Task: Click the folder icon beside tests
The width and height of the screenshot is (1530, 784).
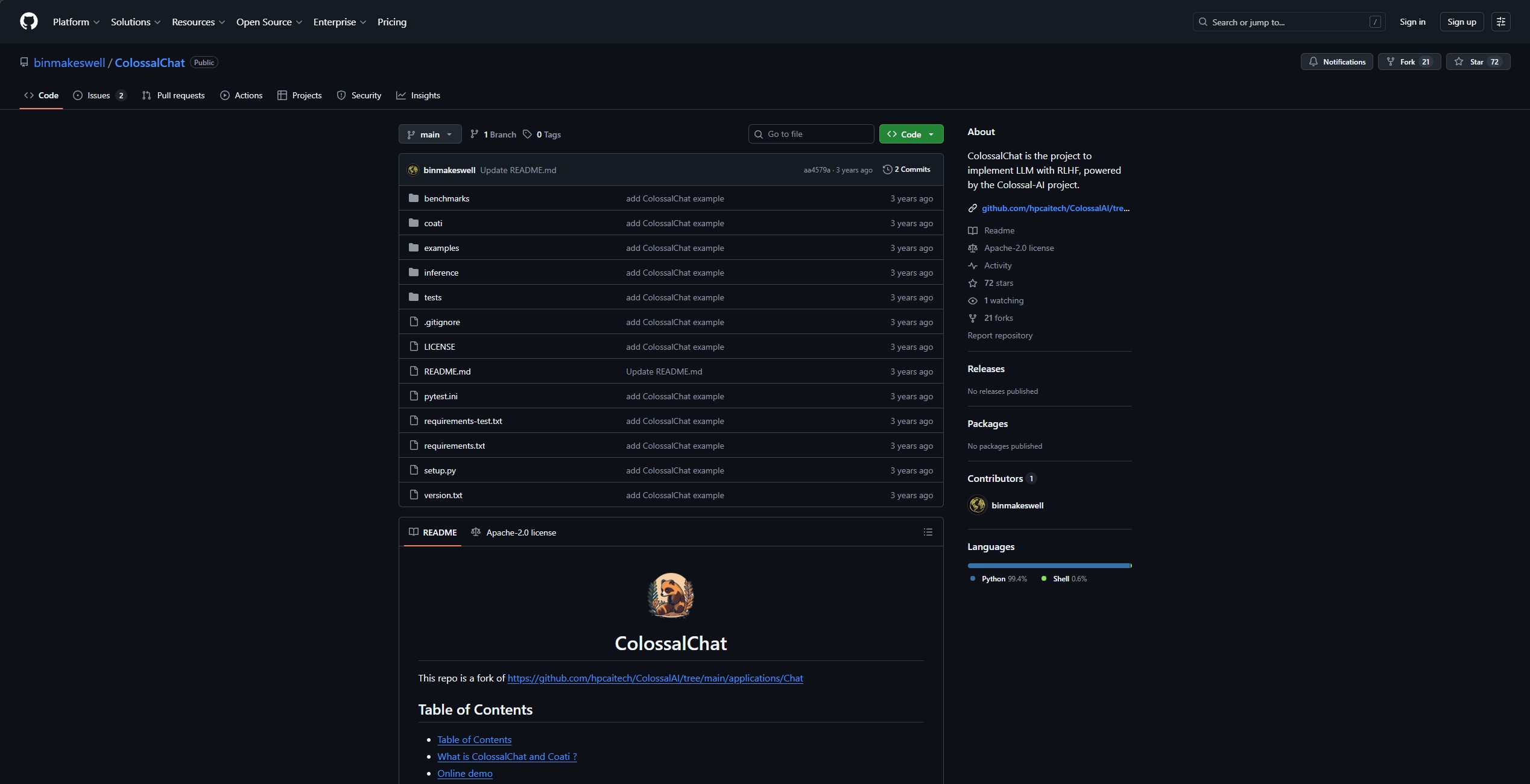Action: (414, 297)
